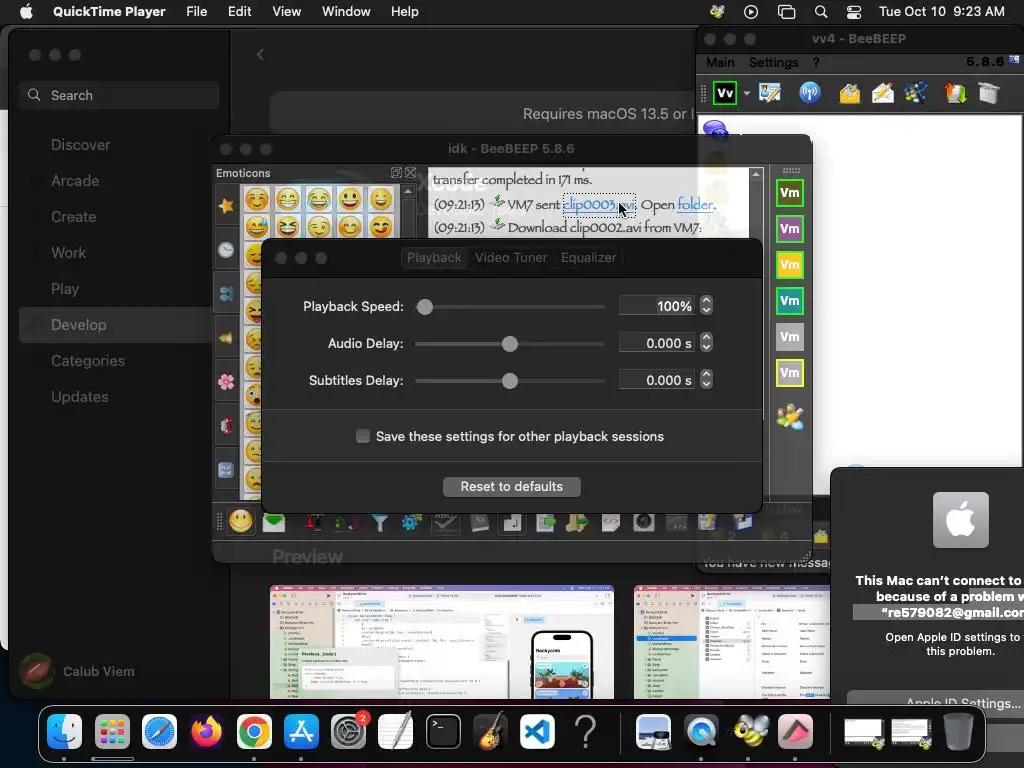Click the camera icon in chat toolbar
This screenshot has height=768, width=1024.
[643, 522]
